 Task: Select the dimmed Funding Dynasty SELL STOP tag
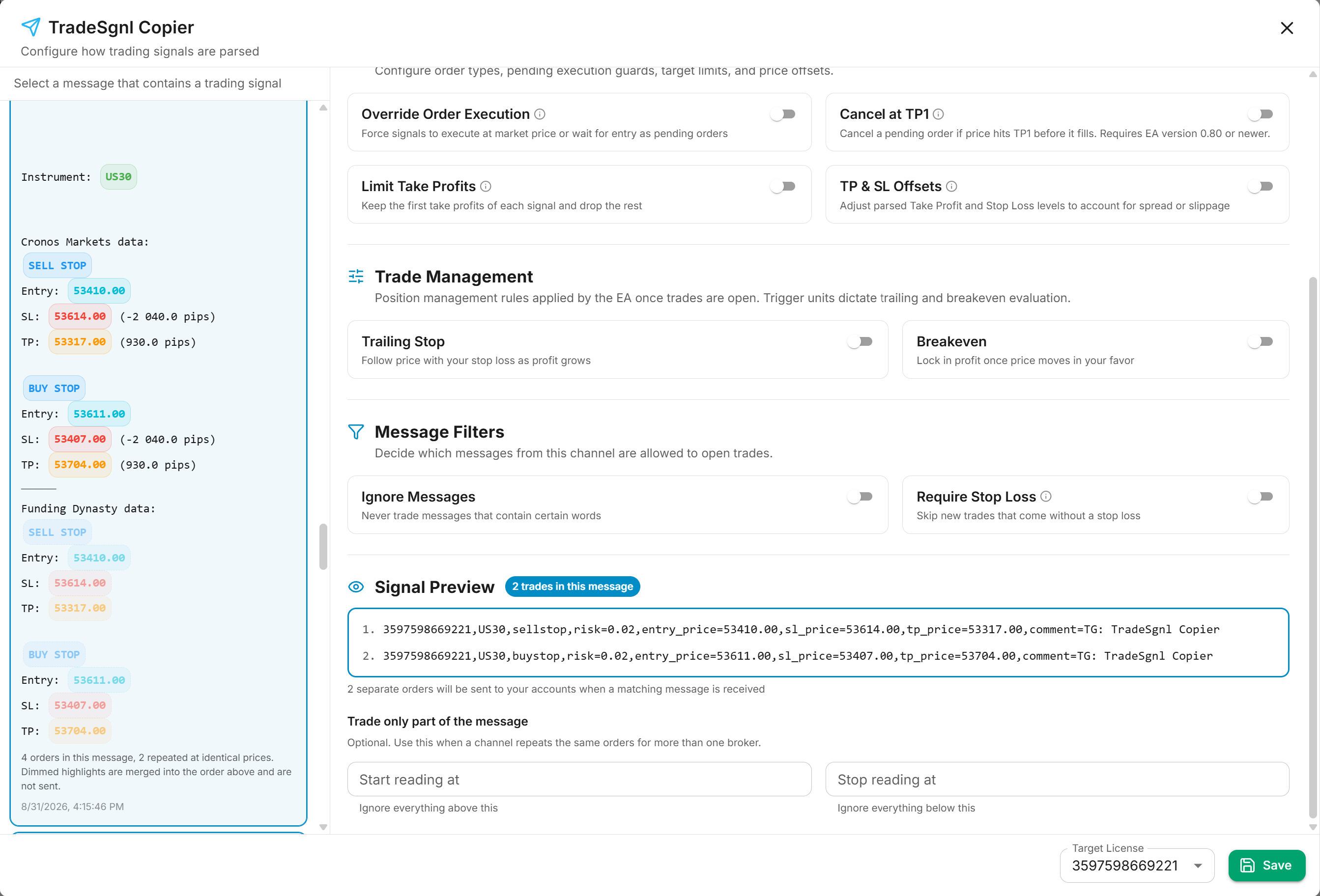pos(57,532)
